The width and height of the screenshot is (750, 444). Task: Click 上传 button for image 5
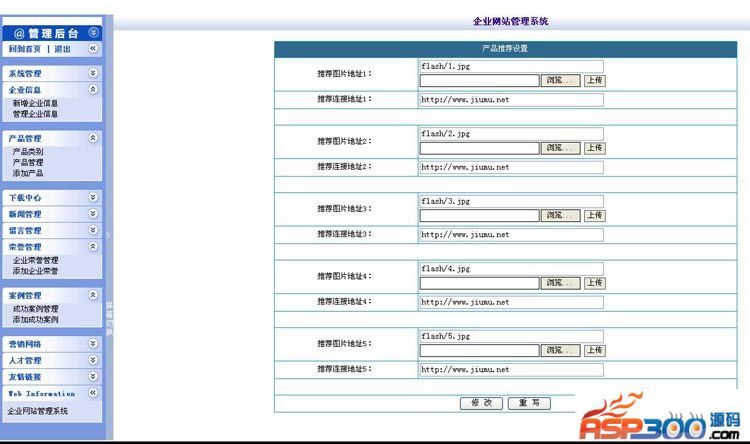(x=595, y=350)
